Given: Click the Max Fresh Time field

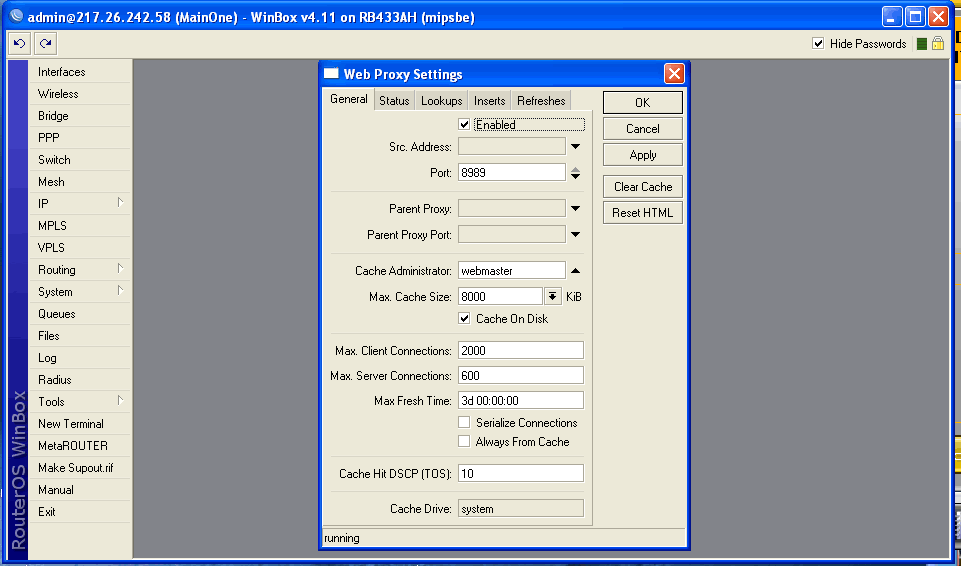Looking at the screenshot, I should 521,401.
